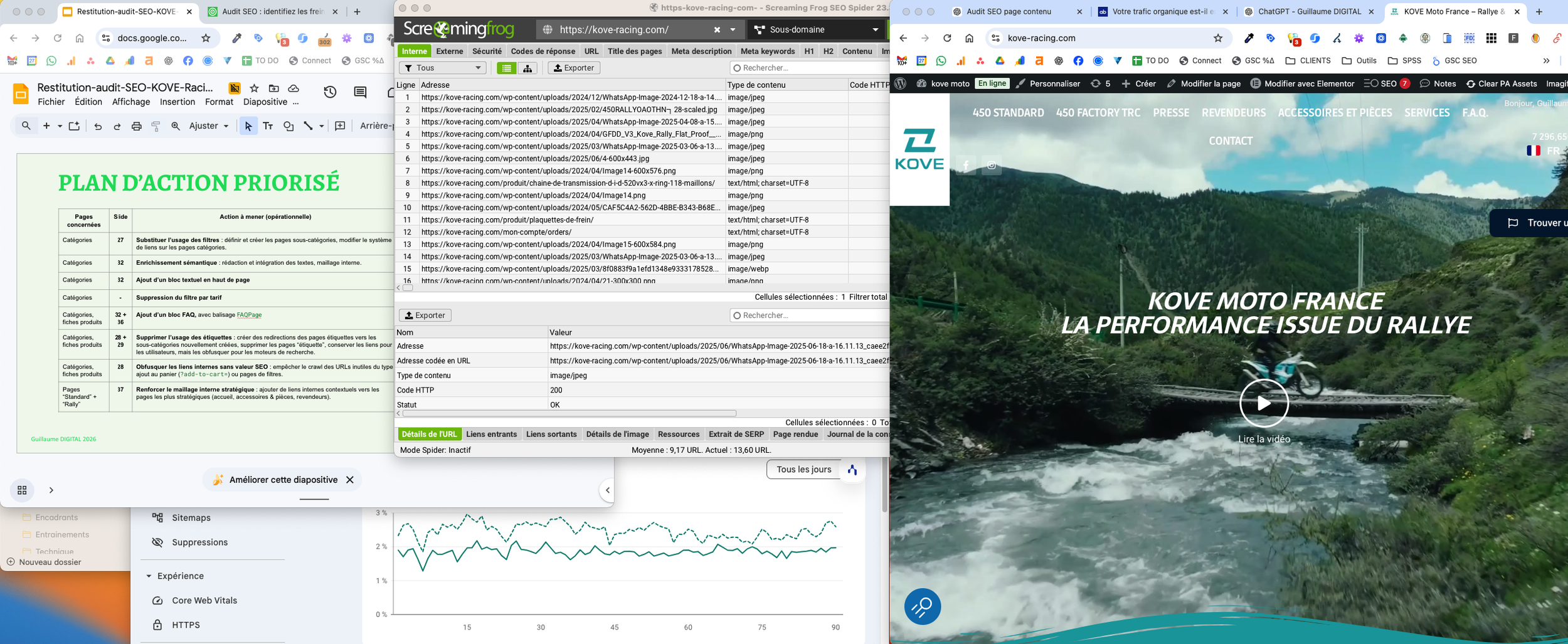Click the move to folder icon in Slides
Screen dimensions: 1568x644
(x=273, y=88)
